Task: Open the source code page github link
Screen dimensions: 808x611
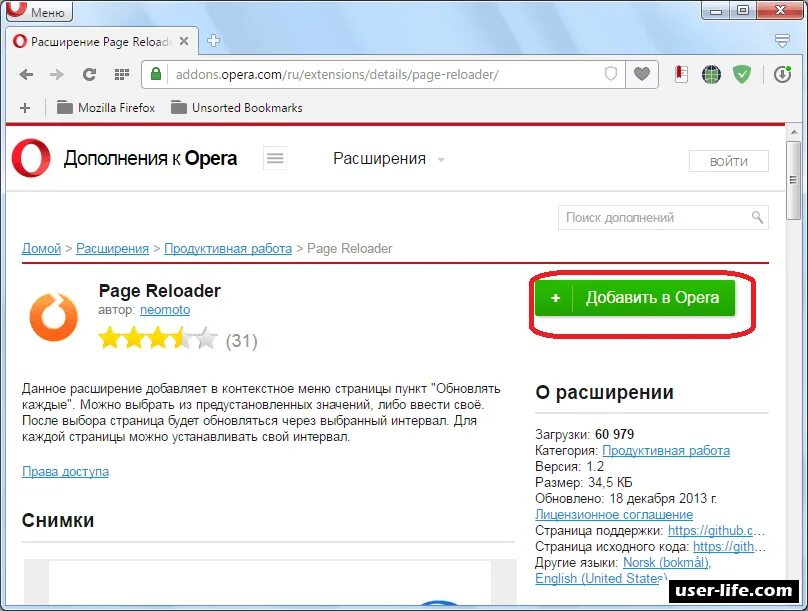Action: click(x=729, y=547)
